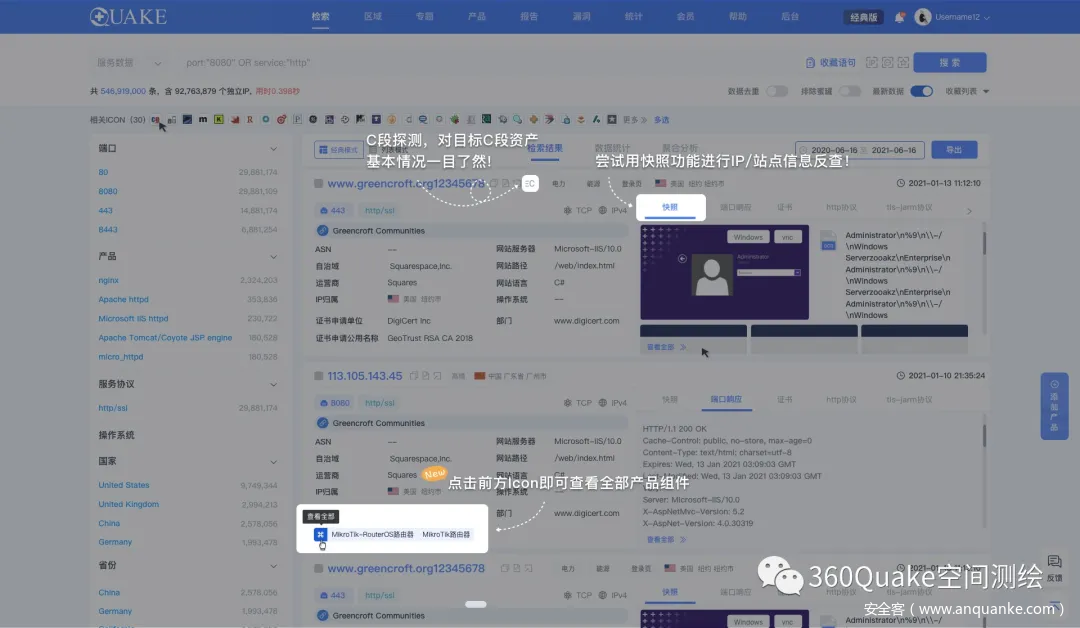Open the 反馈 feedback chat icon
The width and height of the screenshot is (1080, 628).
pyautogui.click(x=1054, y=563)
